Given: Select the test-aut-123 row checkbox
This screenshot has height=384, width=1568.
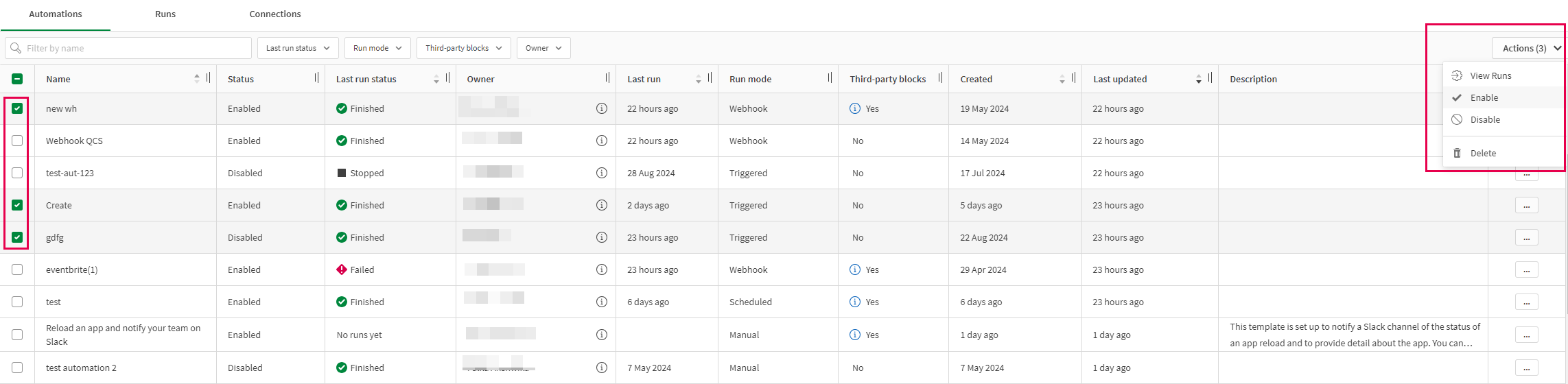Looking at the screenshot, I should pos(17,173).
